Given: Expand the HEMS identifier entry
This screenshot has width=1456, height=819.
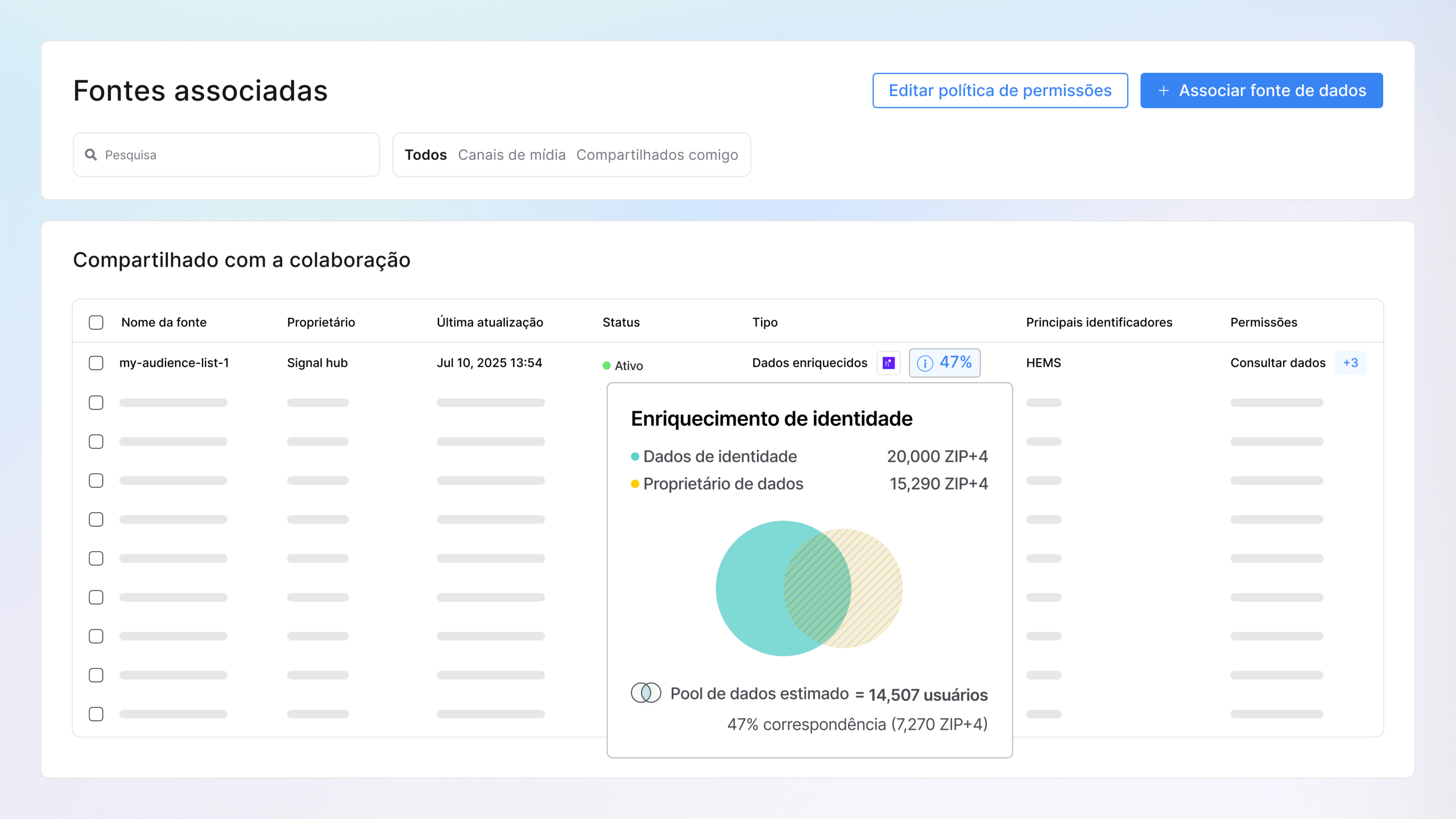Looking at the screenshot, I should click(1043, 363).
